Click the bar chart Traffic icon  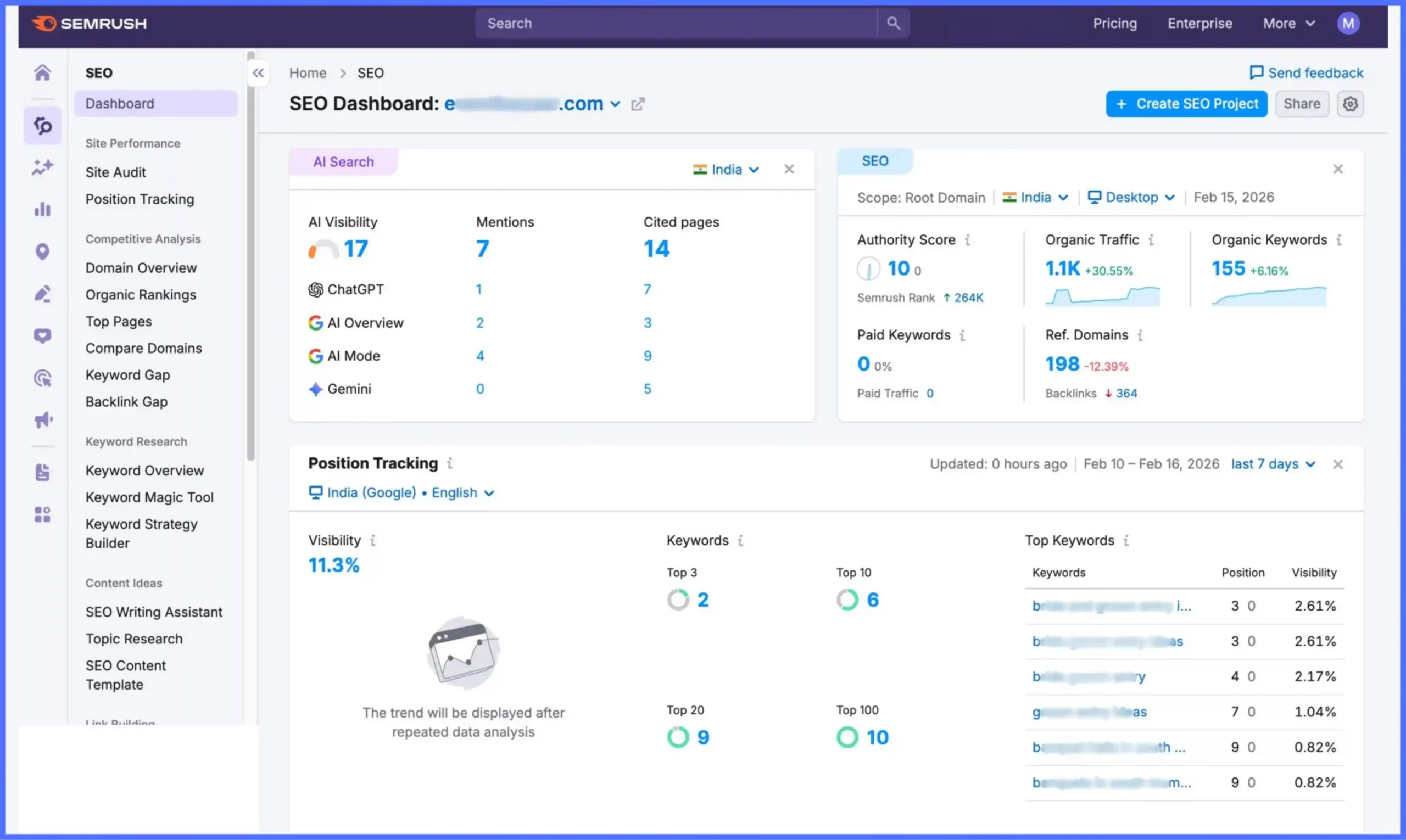coord(42,209)
